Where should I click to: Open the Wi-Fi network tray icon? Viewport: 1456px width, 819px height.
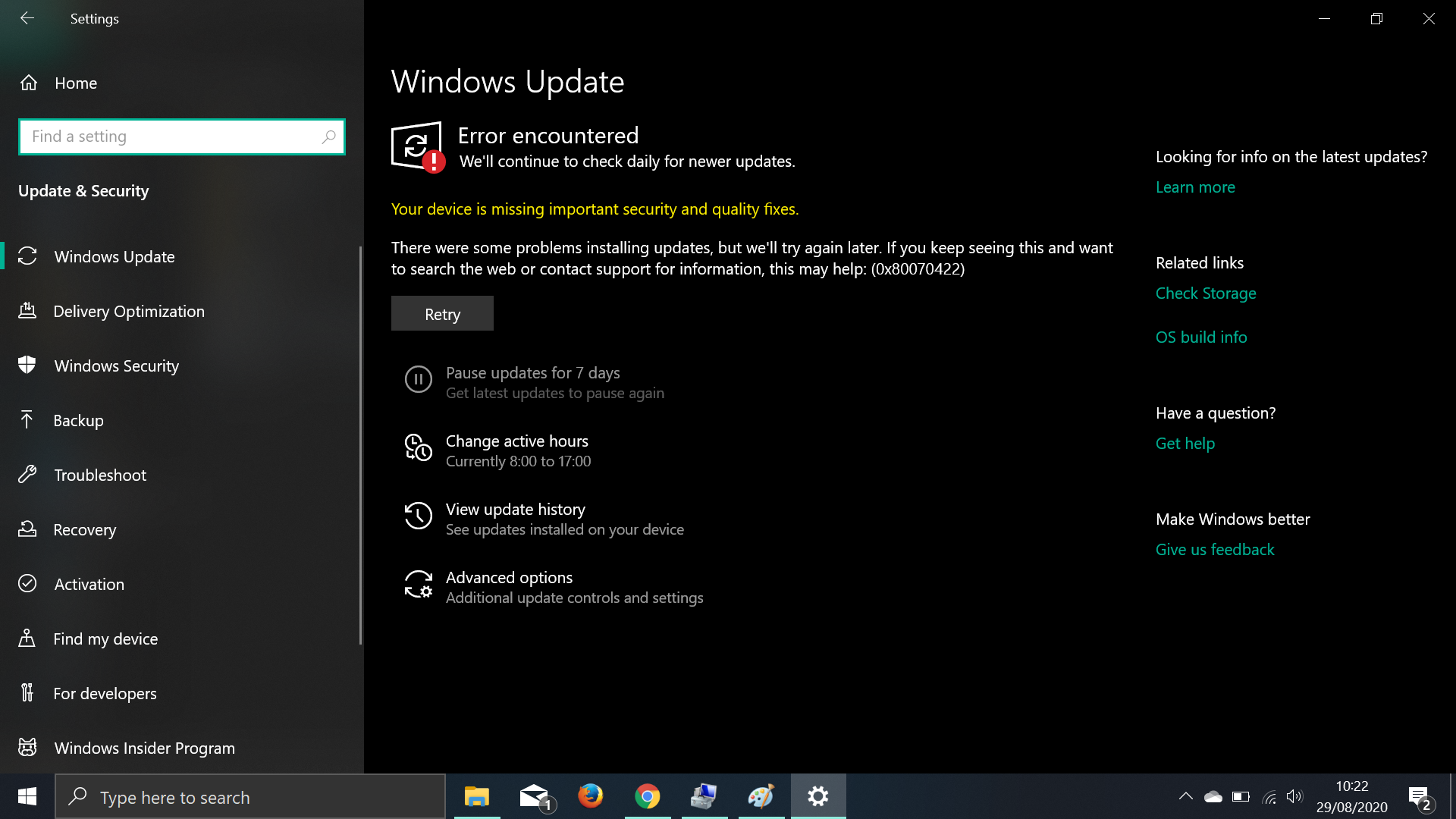point(1269,796)
